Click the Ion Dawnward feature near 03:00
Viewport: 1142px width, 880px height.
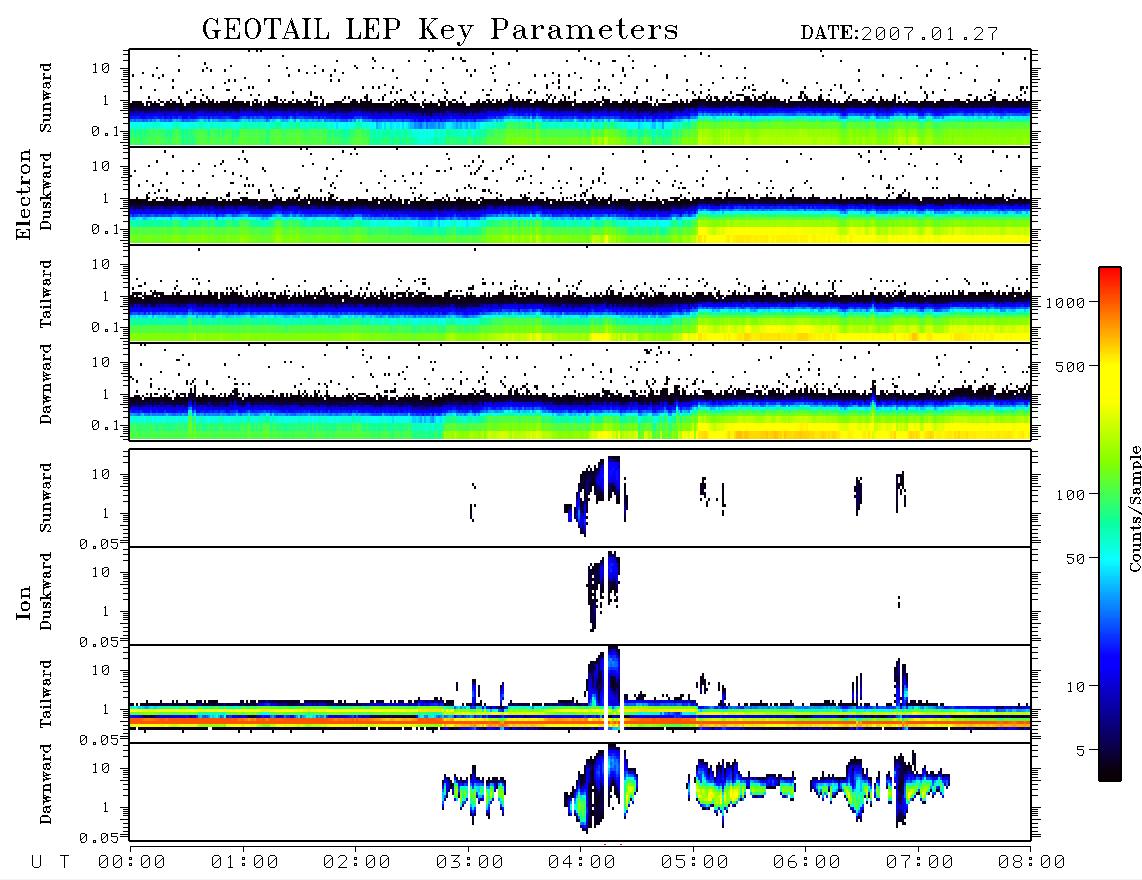pyautogui.click(x=473, y=793)
